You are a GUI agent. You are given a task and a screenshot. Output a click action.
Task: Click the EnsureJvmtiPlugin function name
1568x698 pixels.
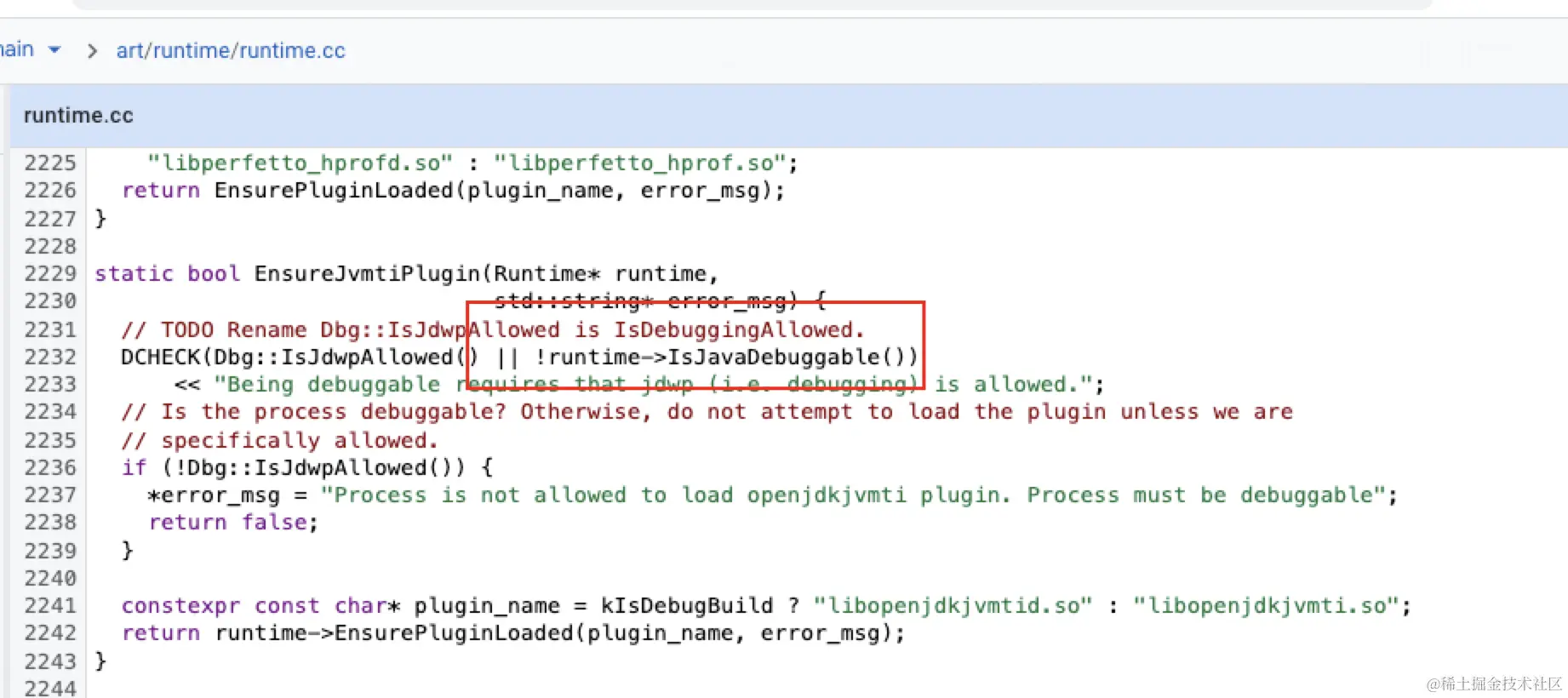368,273
